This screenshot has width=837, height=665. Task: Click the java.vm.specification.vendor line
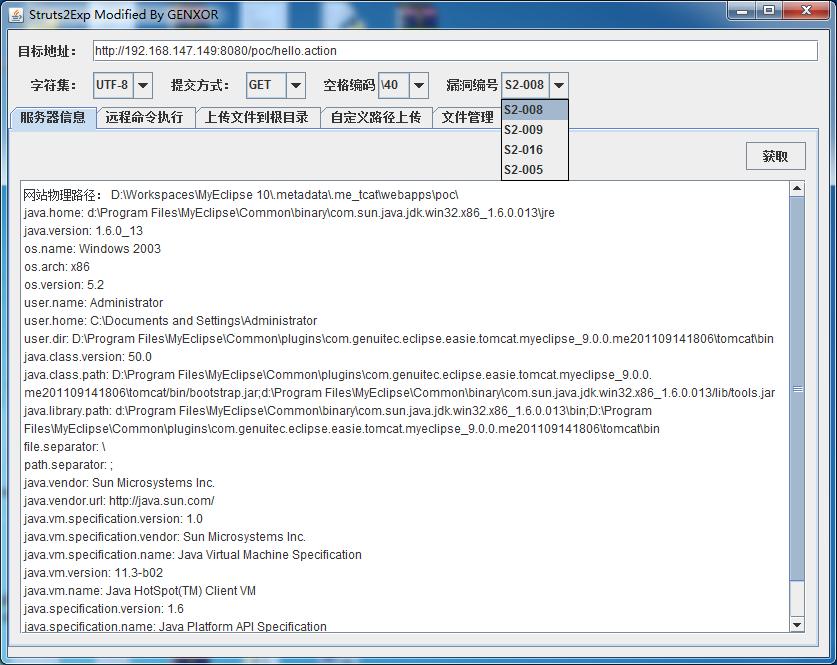click(x=165, y=537)
